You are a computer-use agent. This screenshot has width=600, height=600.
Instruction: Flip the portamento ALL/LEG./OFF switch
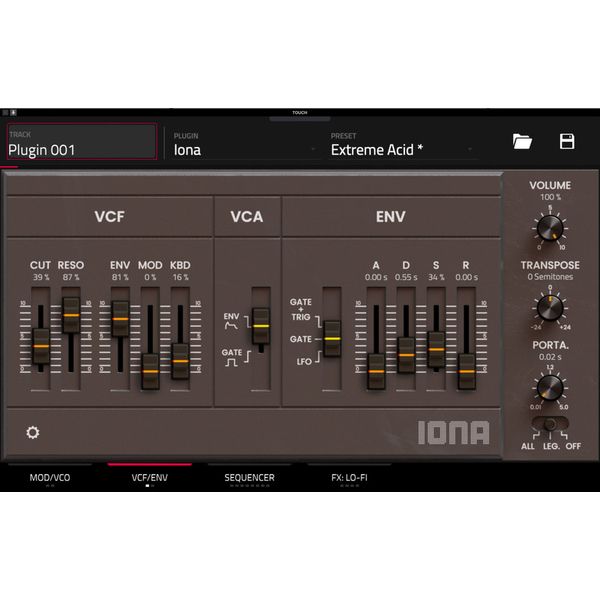pyautogui.click(x=550, y=424)
